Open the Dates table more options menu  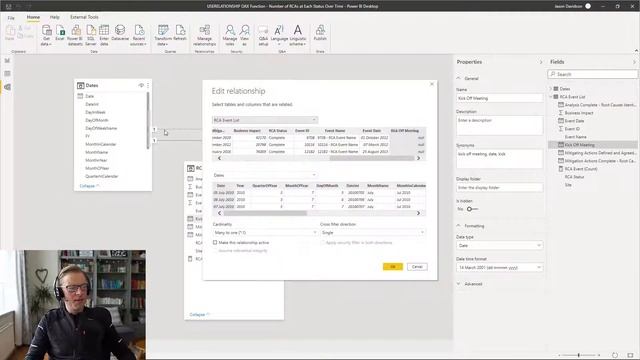[x=148, y=85]
